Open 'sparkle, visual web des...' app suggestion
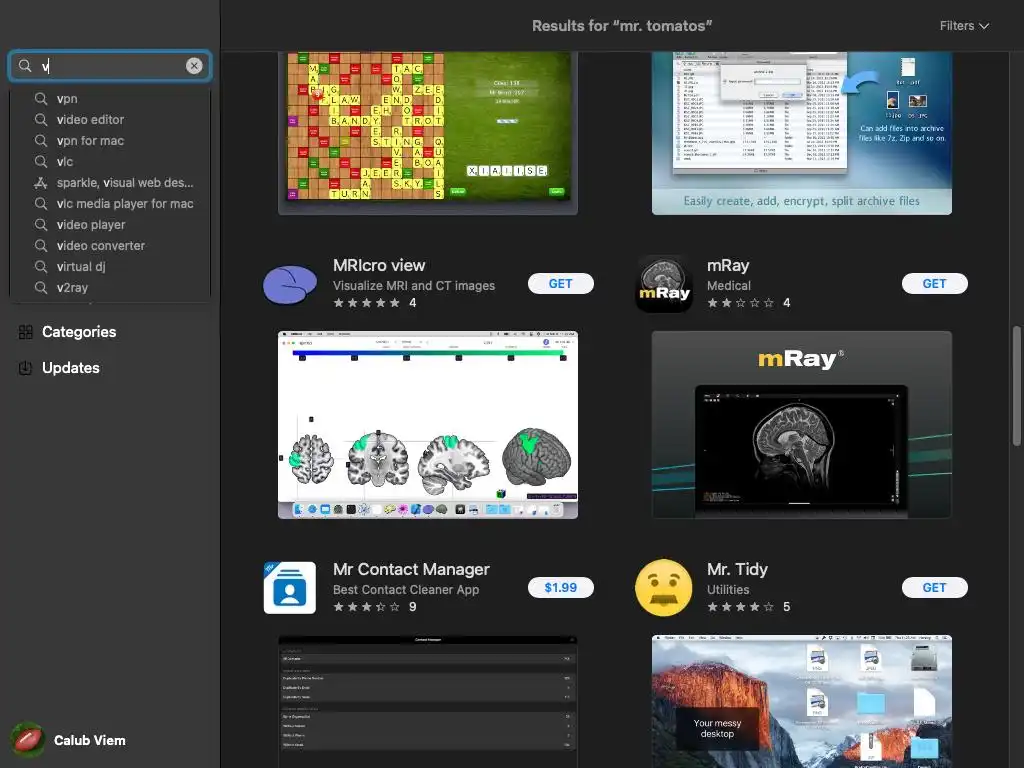Viewport: 1024px width, 768px height. click(110, 182)
